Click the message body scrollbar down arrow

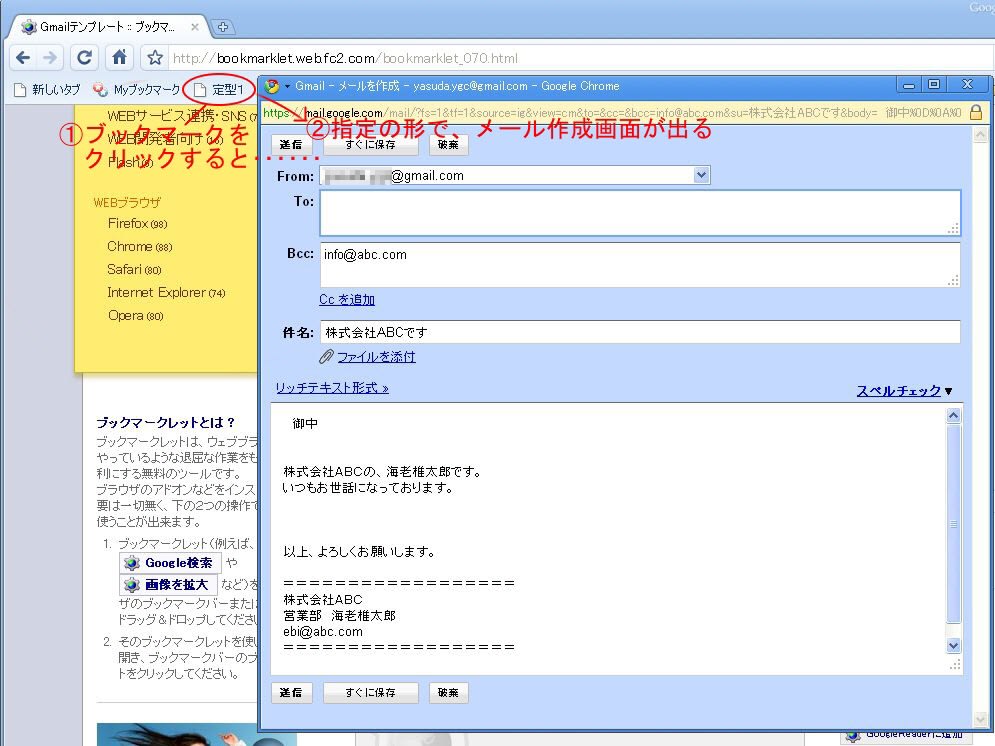(953, 646)
